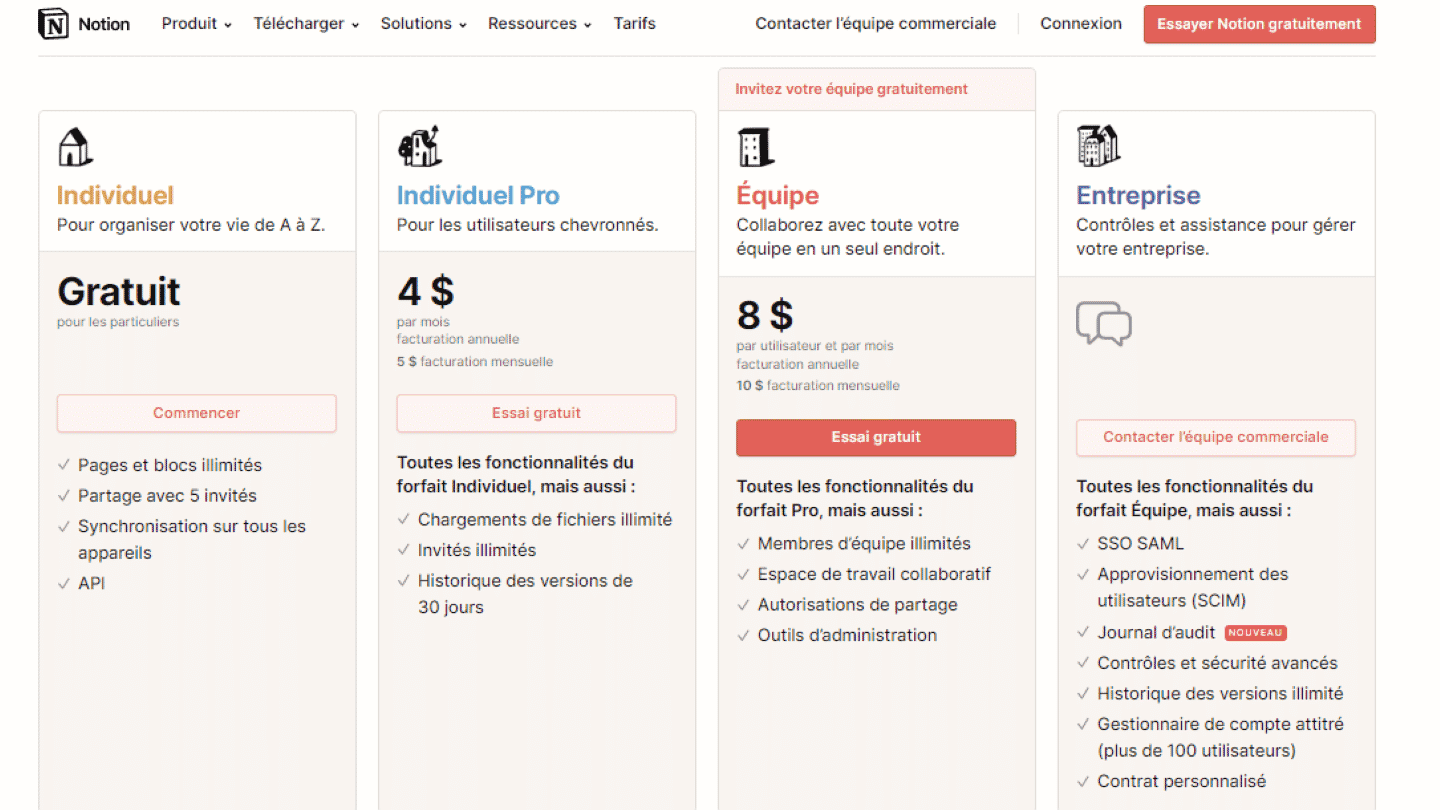Click the NOUVEAU badge next to Journal d'audit
1440x810 pixels.
(x=1255, y=633)
